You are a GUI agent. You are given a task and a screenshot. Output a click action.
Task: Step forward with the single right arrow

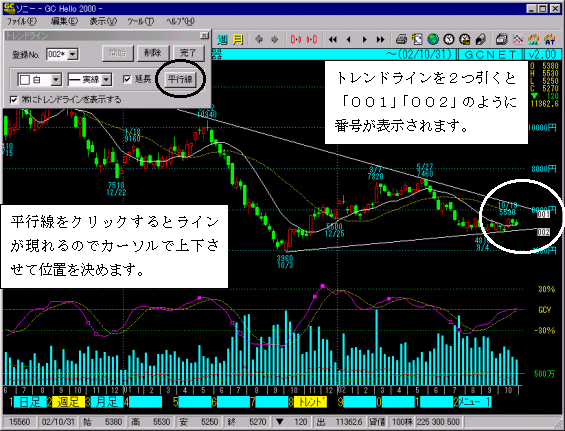(364, 39)
